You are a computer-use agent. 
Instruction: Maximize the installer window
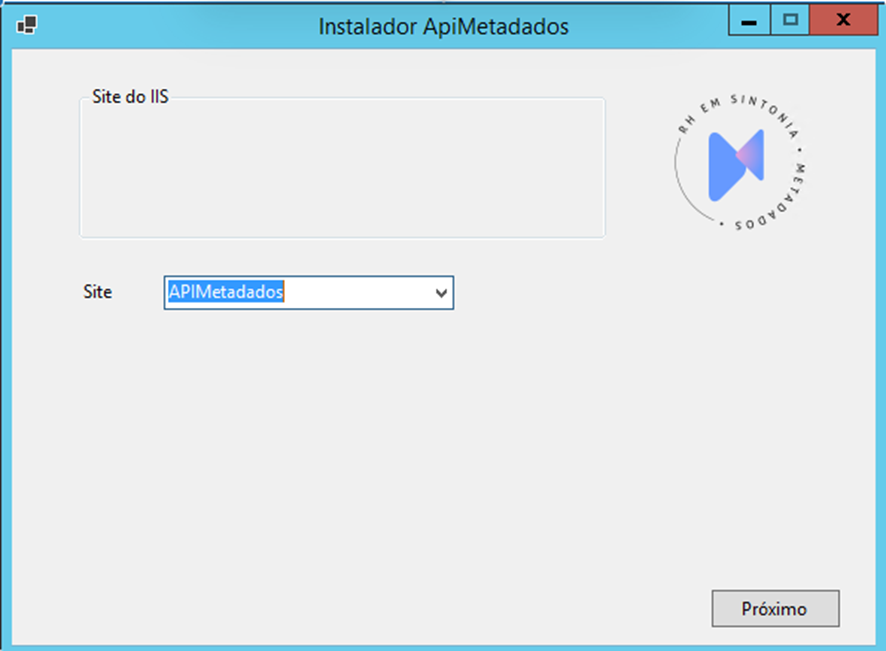click(790, 21)
